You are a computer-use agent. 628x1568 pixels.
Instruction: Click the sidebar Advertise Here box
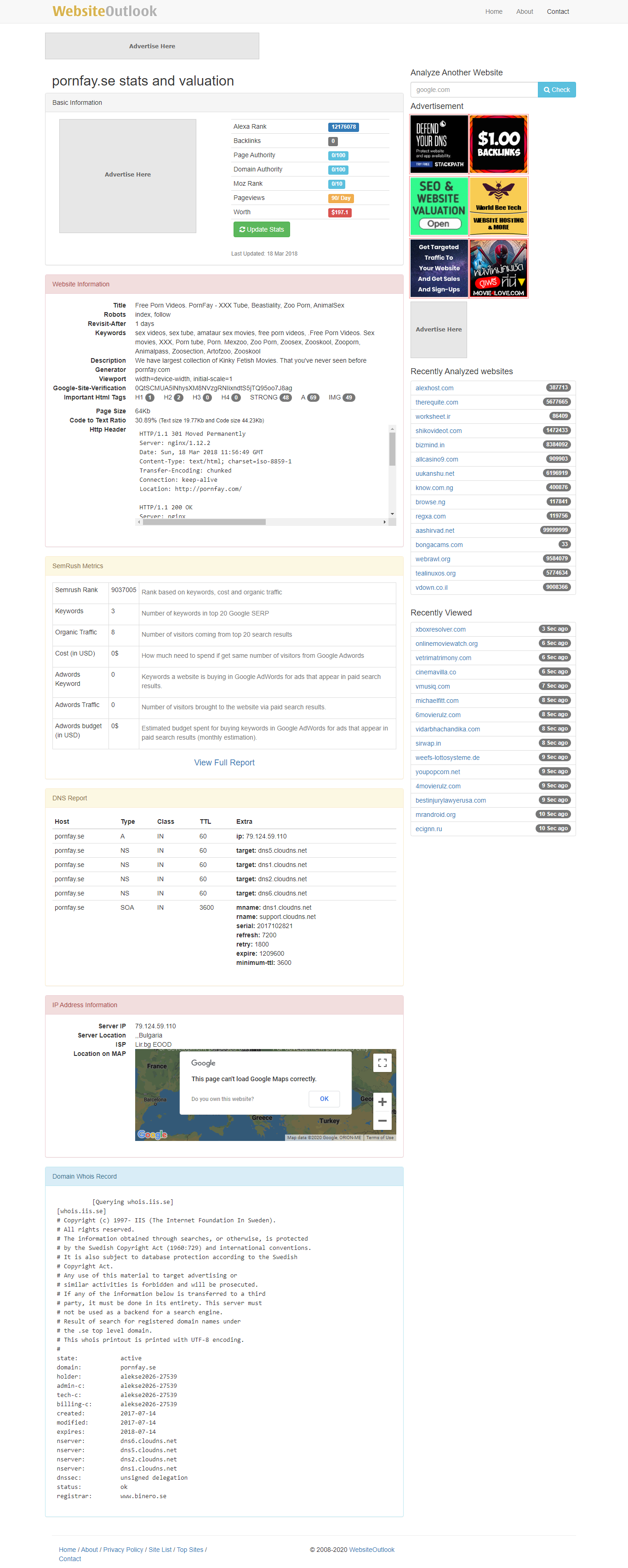click(x=439, y=329)
